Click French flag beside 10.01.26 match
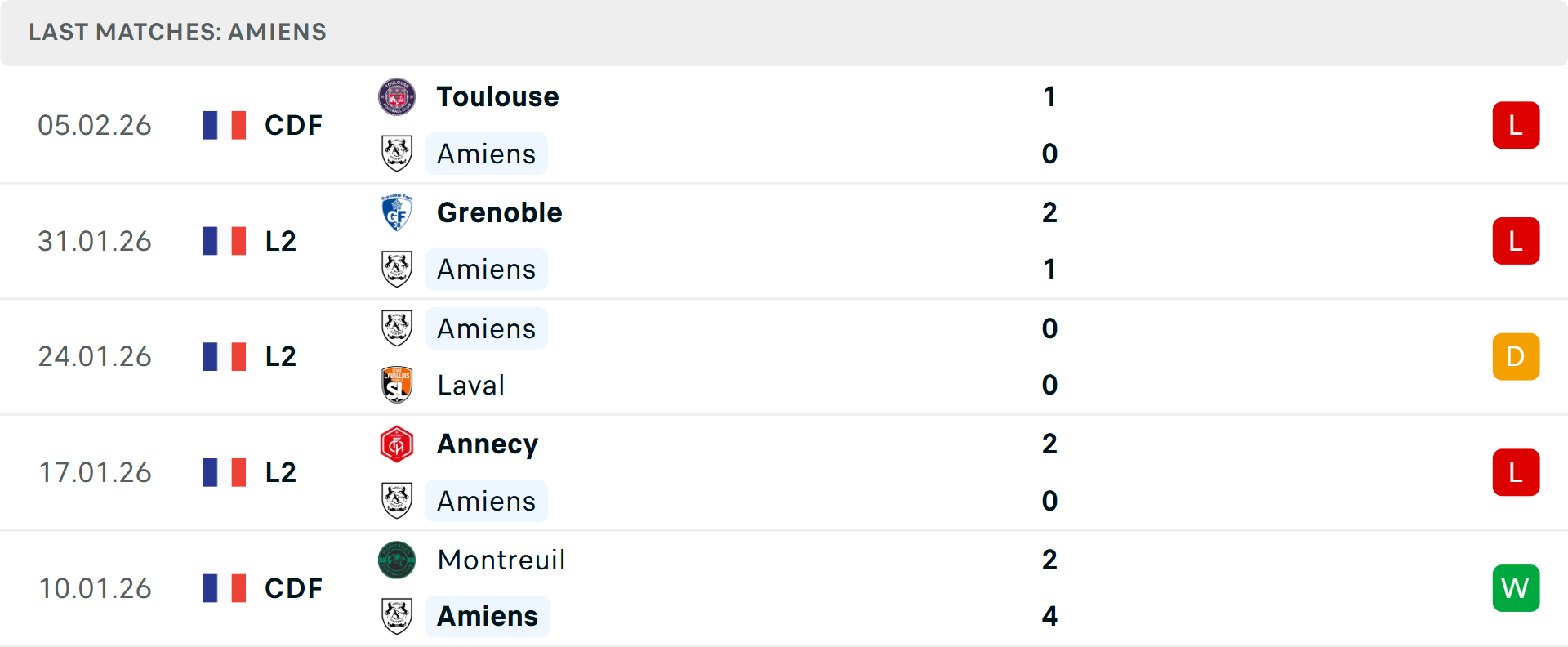 tap(225, 588)
